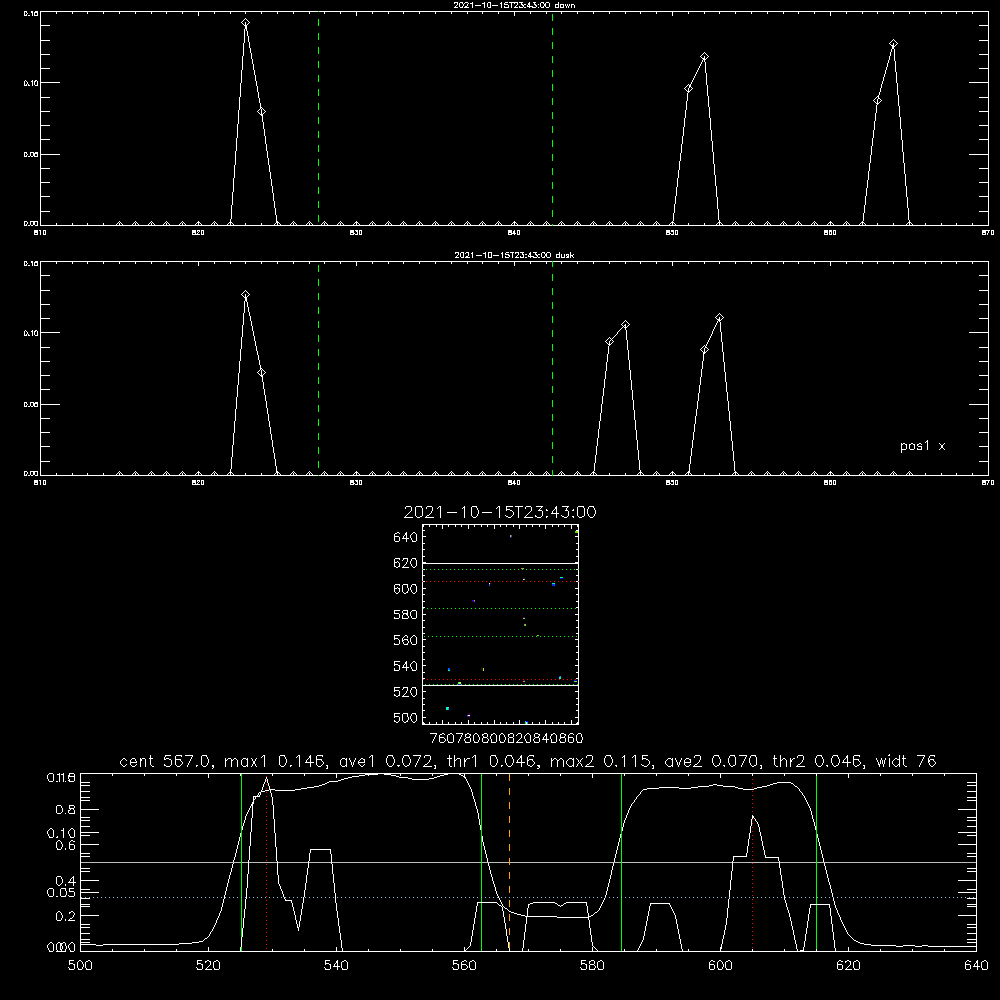Select the 'cent 567.0' value in bottom title
Viewport: 1000px width, 1000px height.
[x=165, y=761]
